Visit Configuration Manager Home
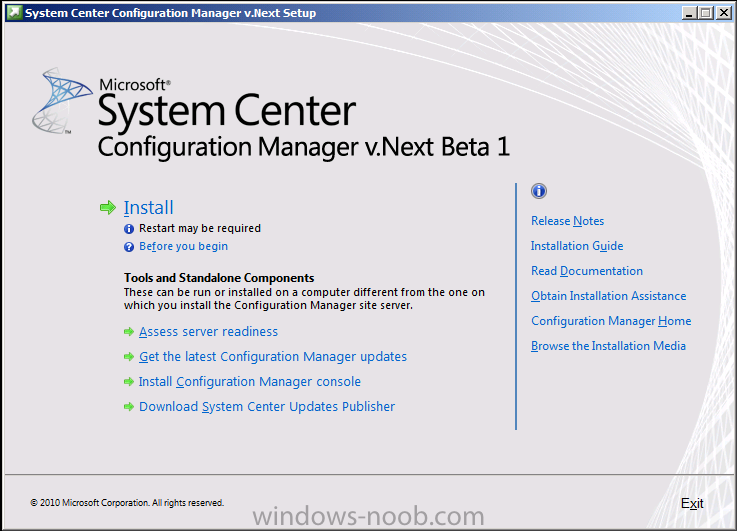The width and height of the screenshot is (737, 531). tap(611, 321)
